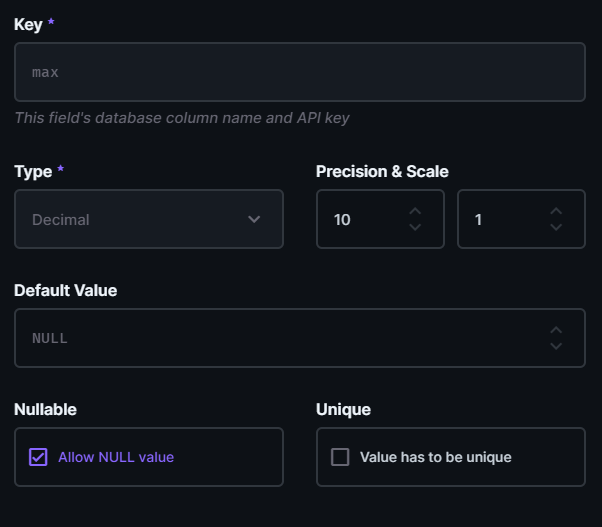Click the "Allow NULL value" label text

click(116, 457)
